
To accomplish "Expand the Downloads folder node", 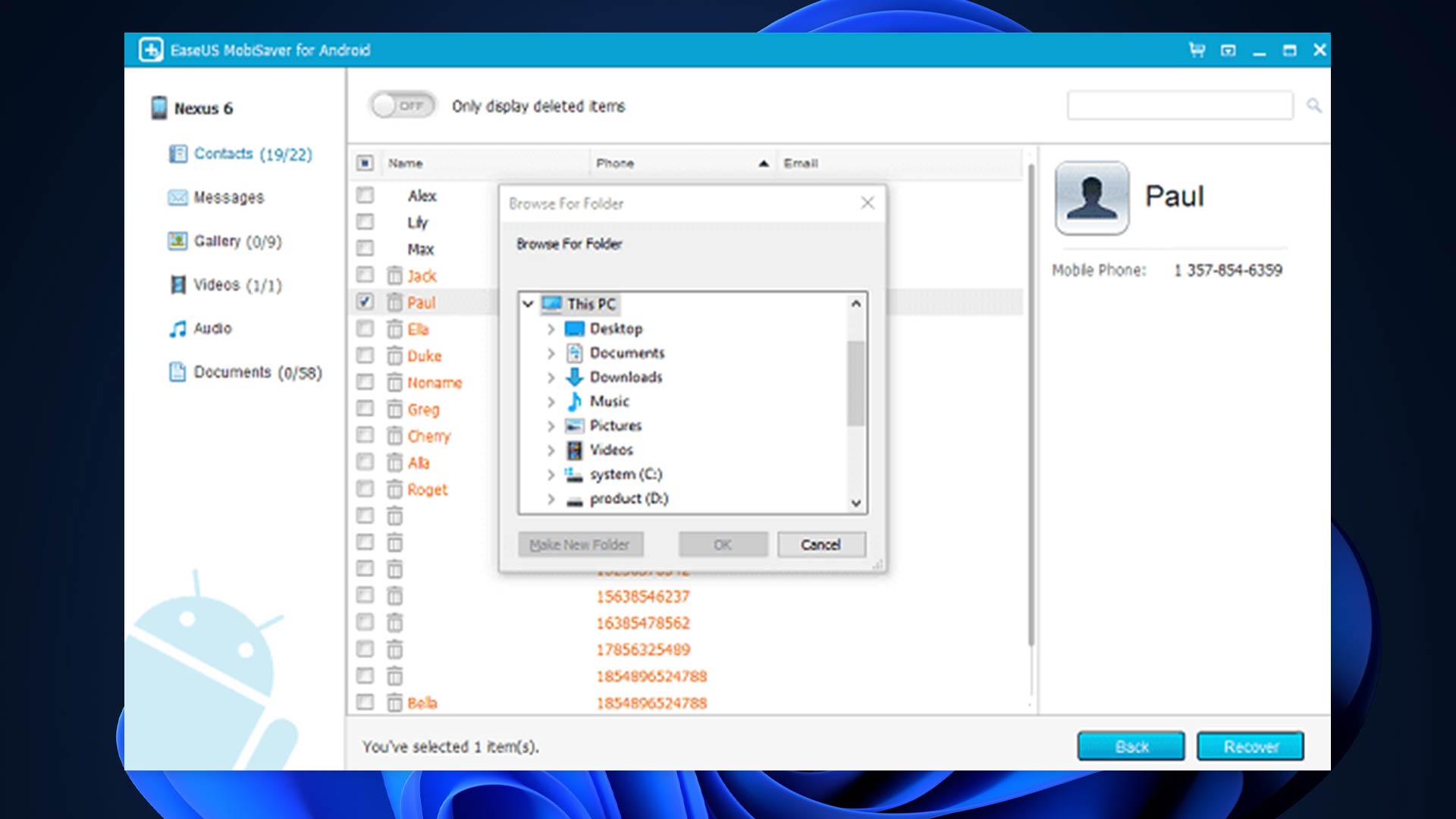I will tap(551, 378).
